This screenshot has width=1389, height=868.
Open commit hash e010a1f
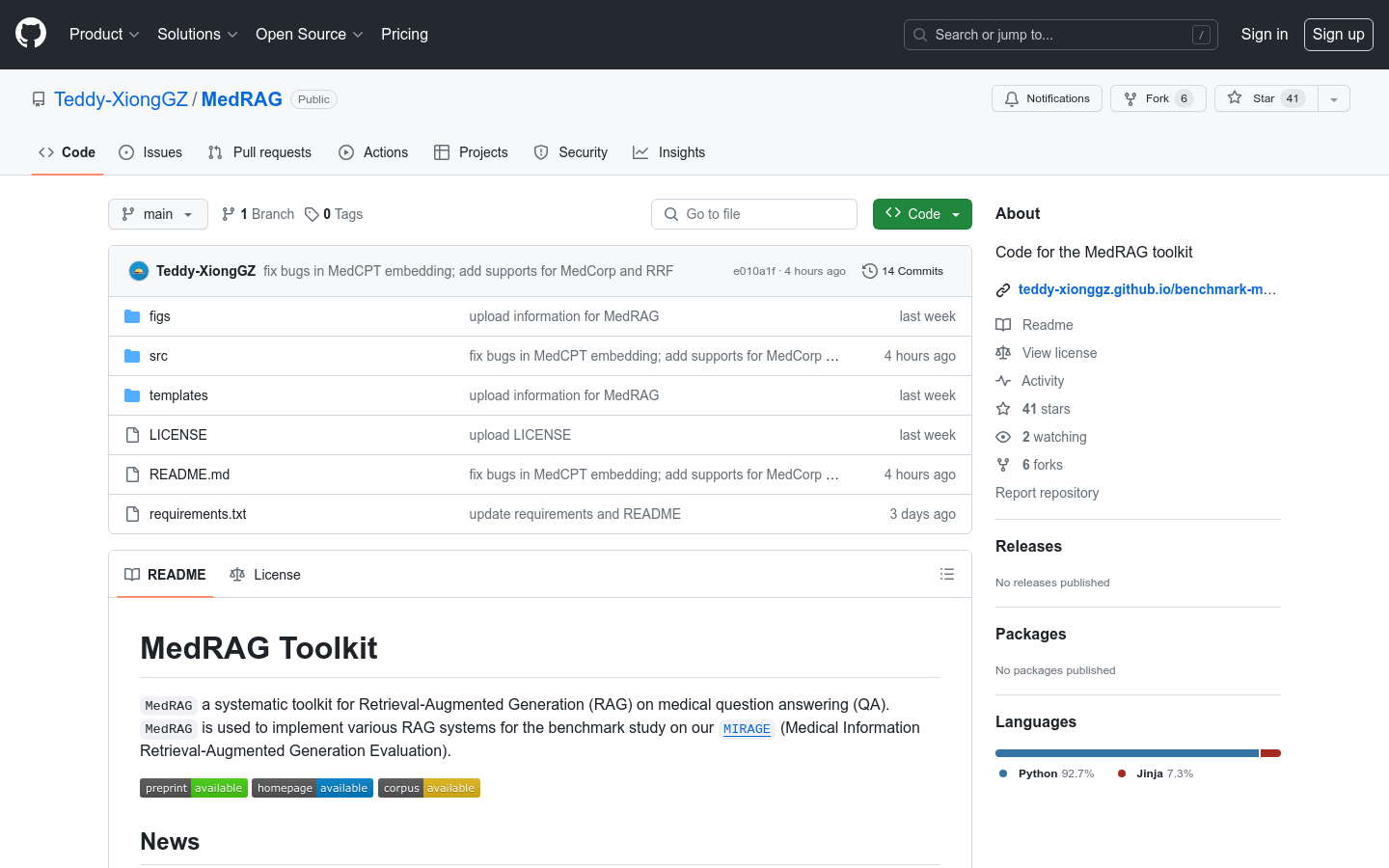tap(754, 271)
